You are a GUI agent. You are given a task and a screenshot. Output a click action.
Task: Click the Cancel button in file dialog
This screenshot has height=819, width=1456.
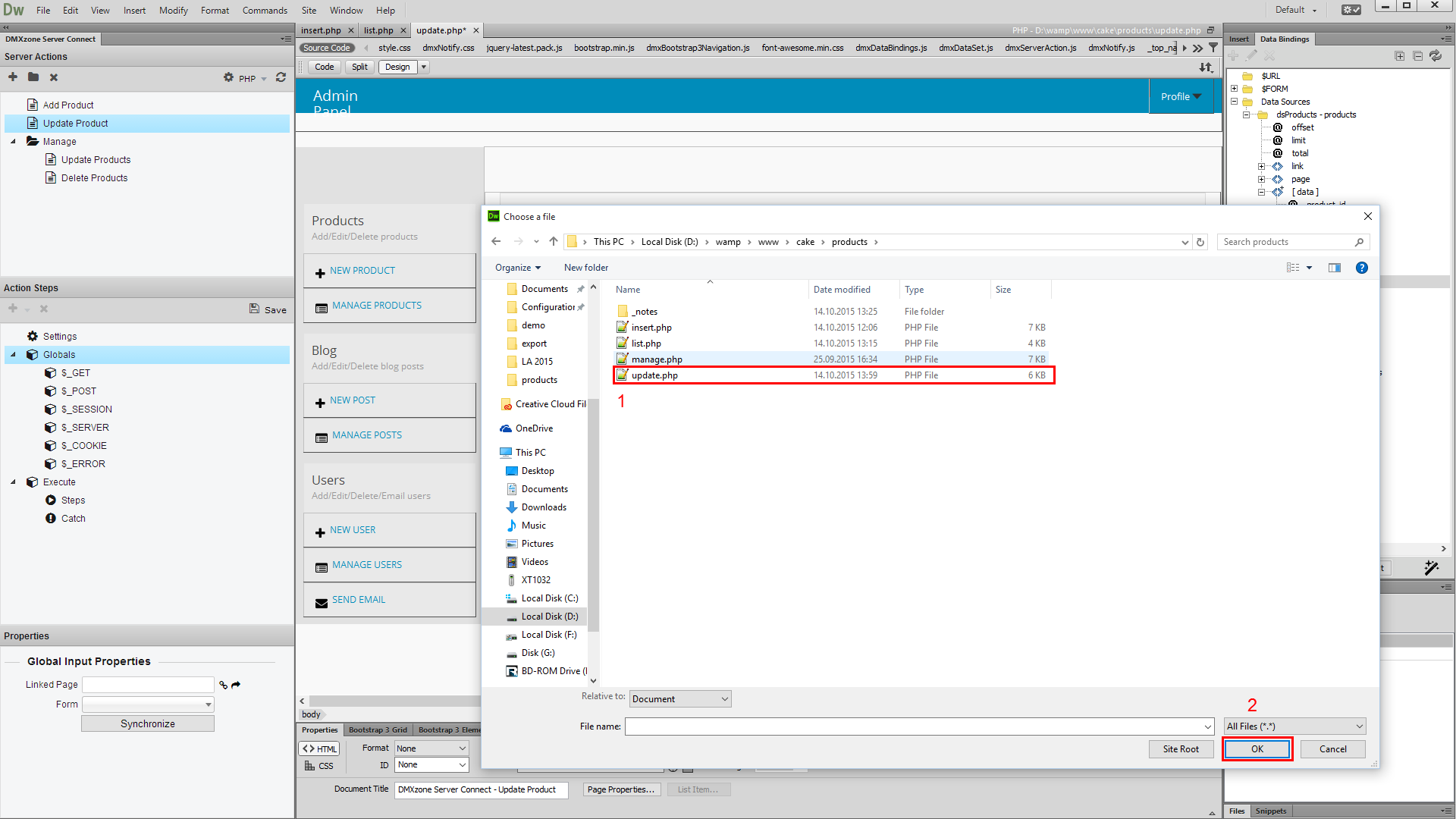coord(1333,749)
